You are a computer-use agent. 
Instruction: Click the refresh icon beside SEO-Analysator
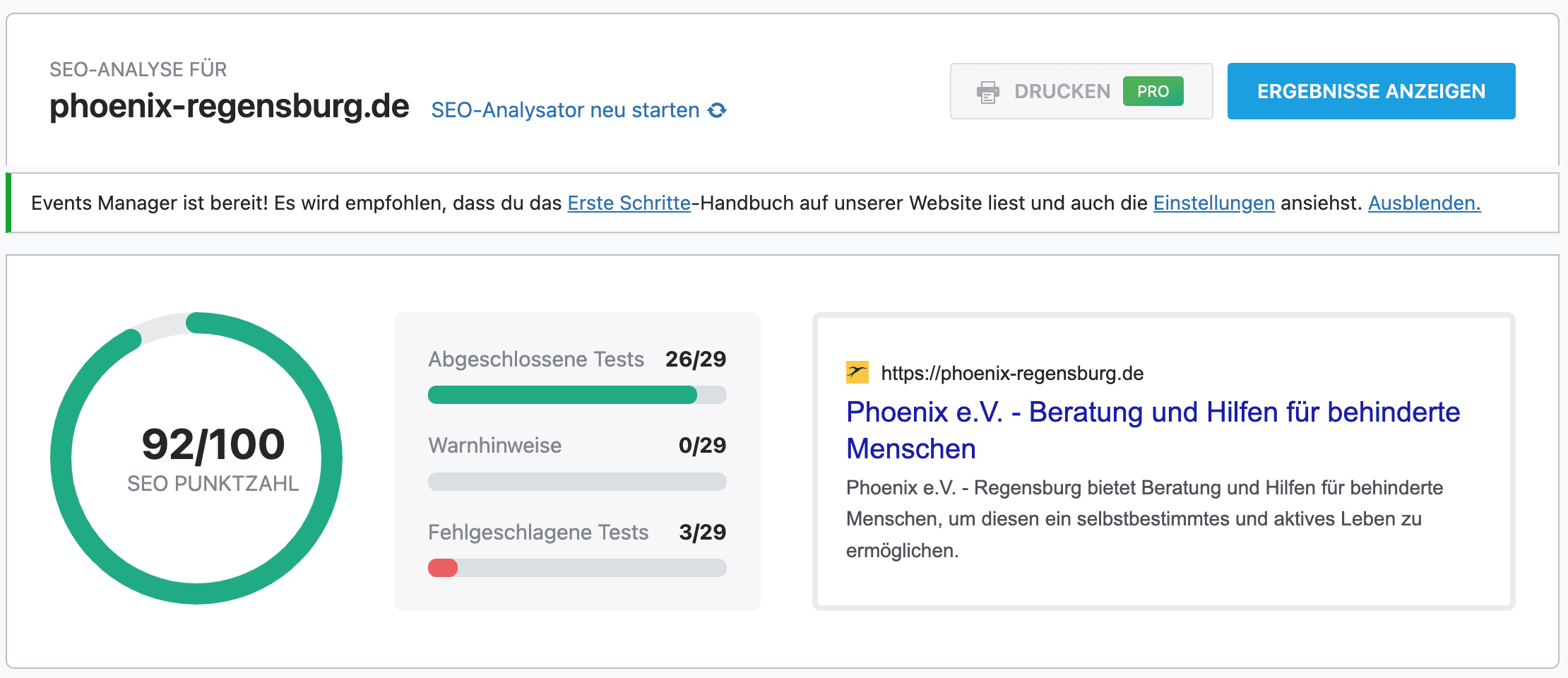point(717,110)
